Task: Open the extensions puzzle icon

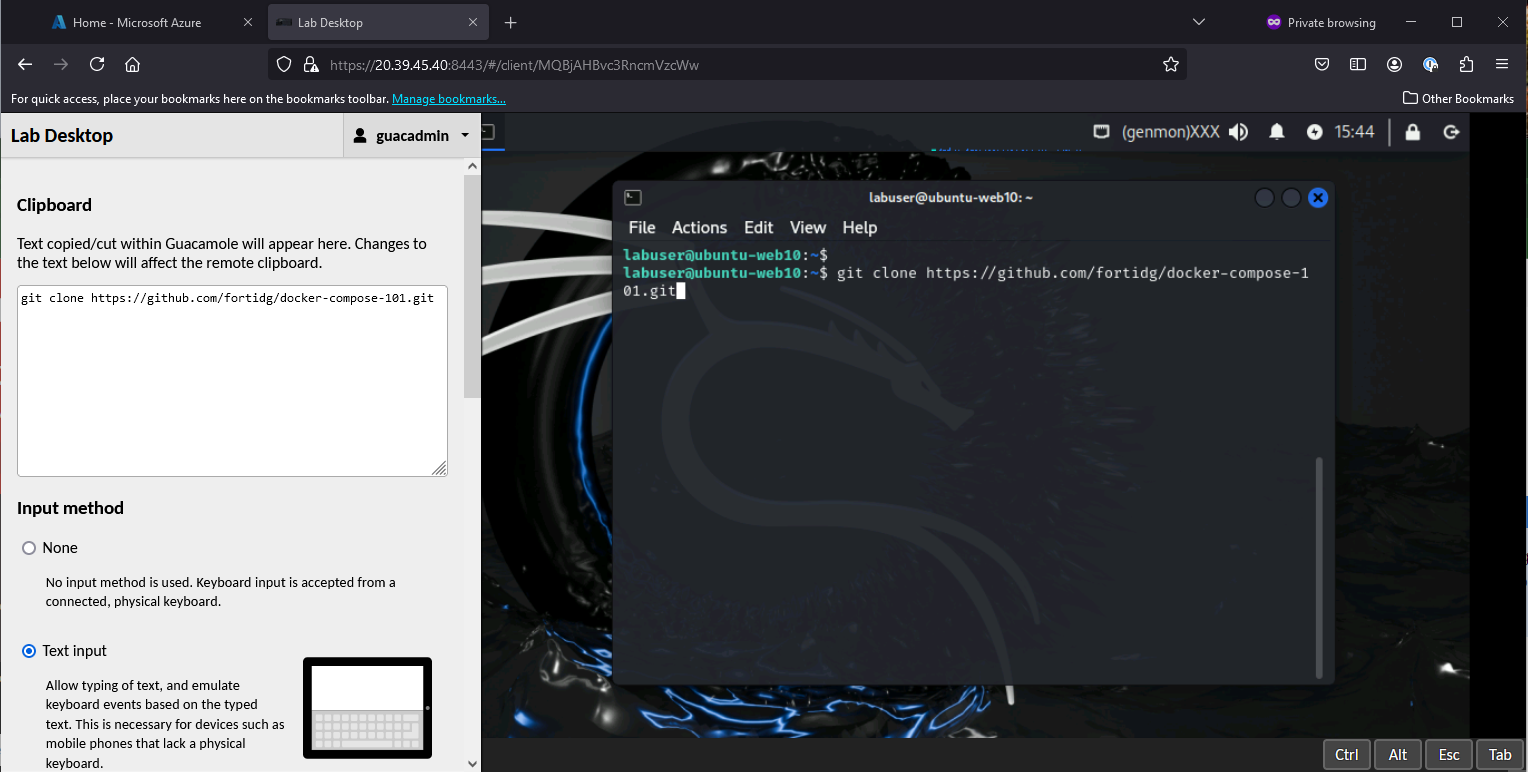Action: pyautogui.click(x=1466, y=64)
